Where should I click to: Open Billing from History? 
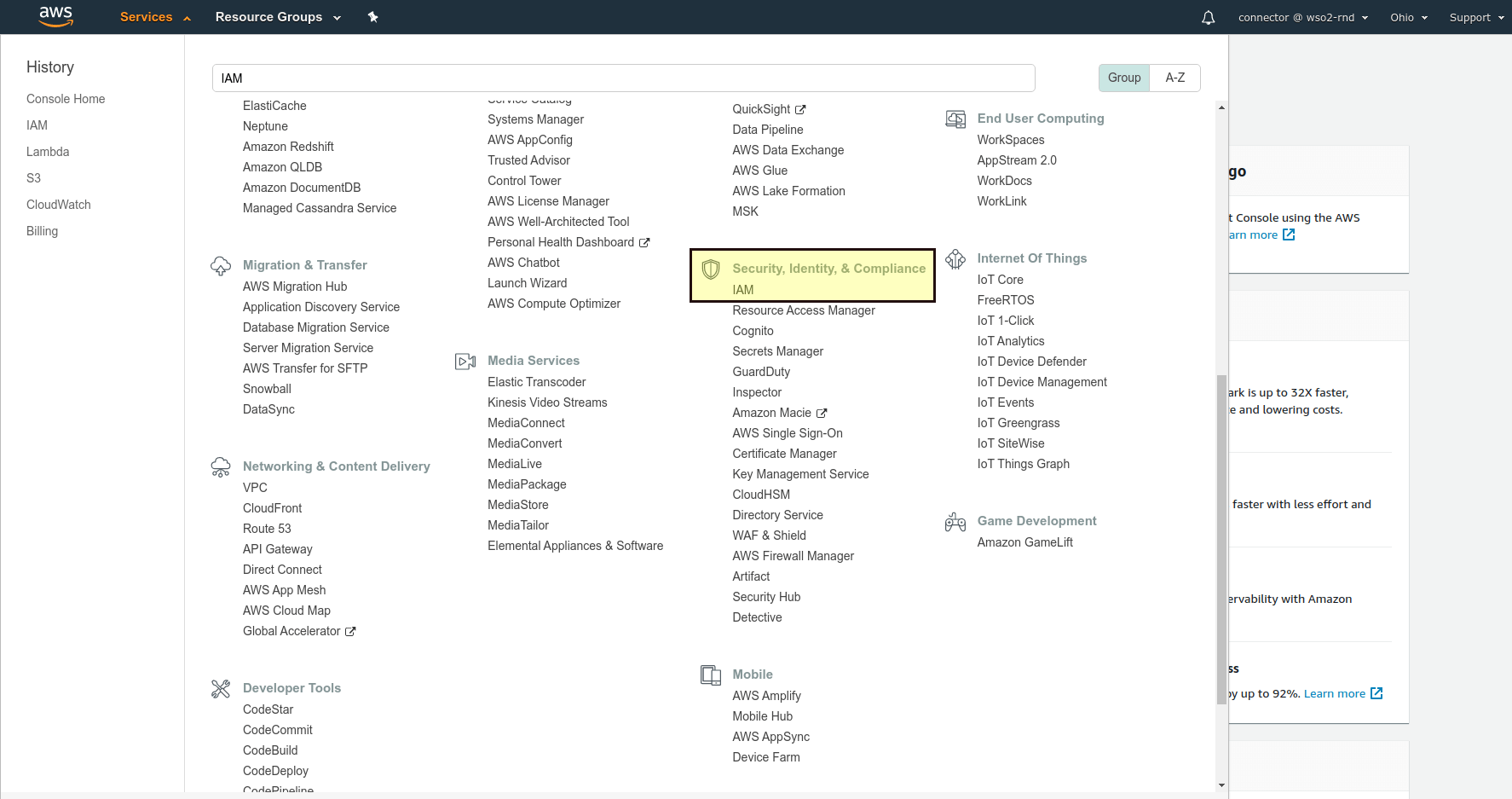pos(43,231)
